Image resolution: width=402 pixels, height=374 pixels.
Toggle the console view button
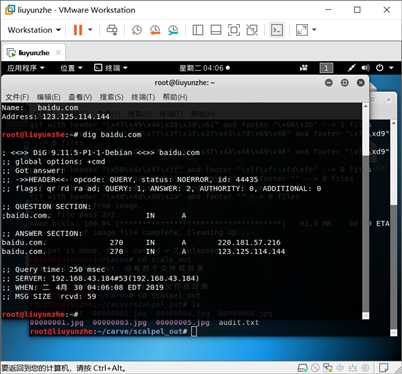click(x=277, y=30)
